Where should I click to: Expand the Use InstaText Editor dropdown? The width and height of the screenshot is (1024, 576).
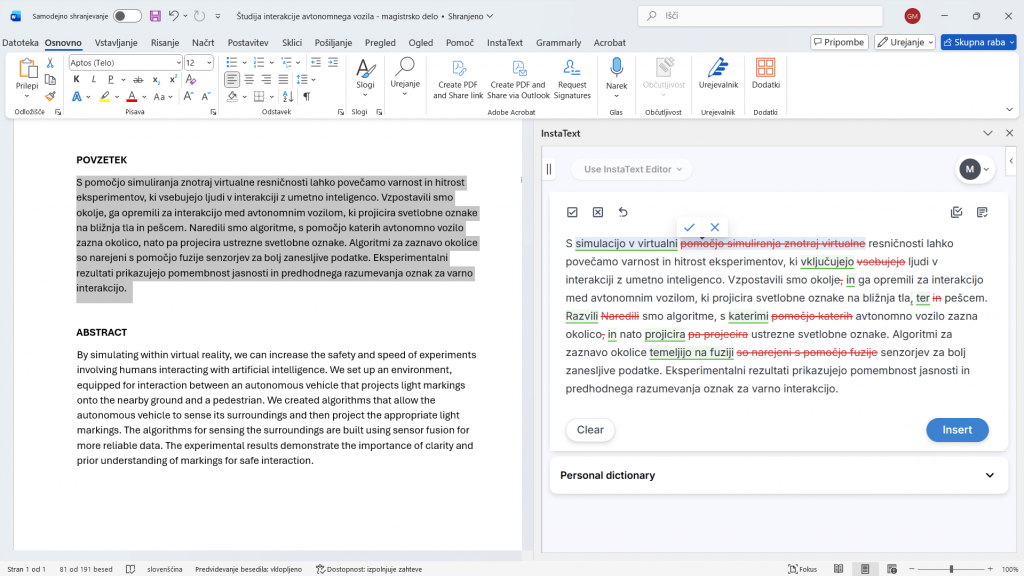(x=633, y=169)
